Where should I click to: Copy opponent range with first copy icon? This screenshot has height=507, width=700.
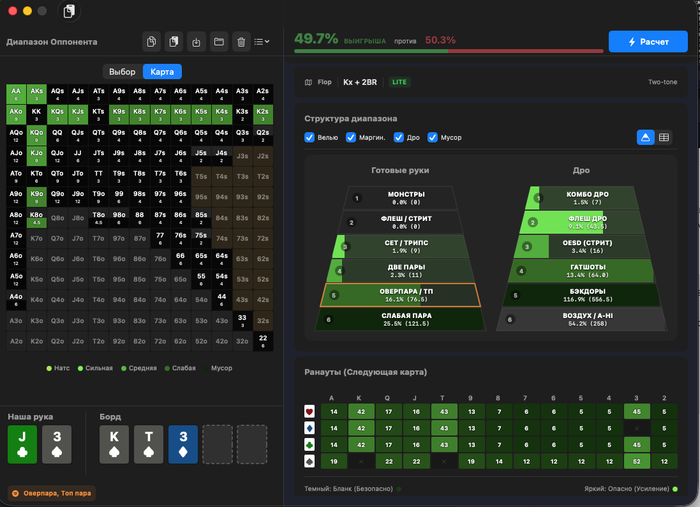(151, 42)
